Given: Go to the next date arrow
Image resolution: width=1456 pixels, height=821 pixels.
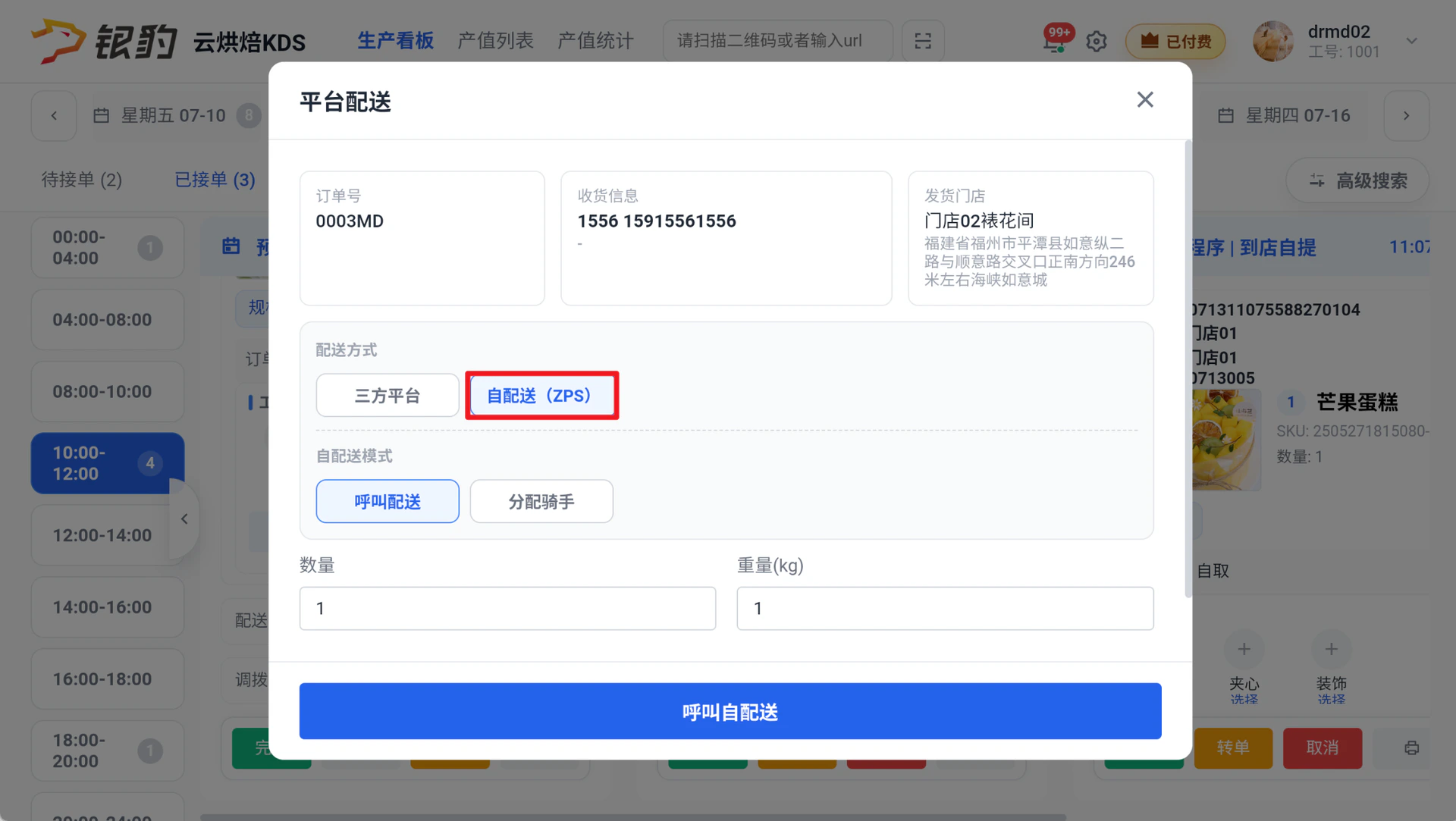Looking at the screenshot, I should 1406,116.
